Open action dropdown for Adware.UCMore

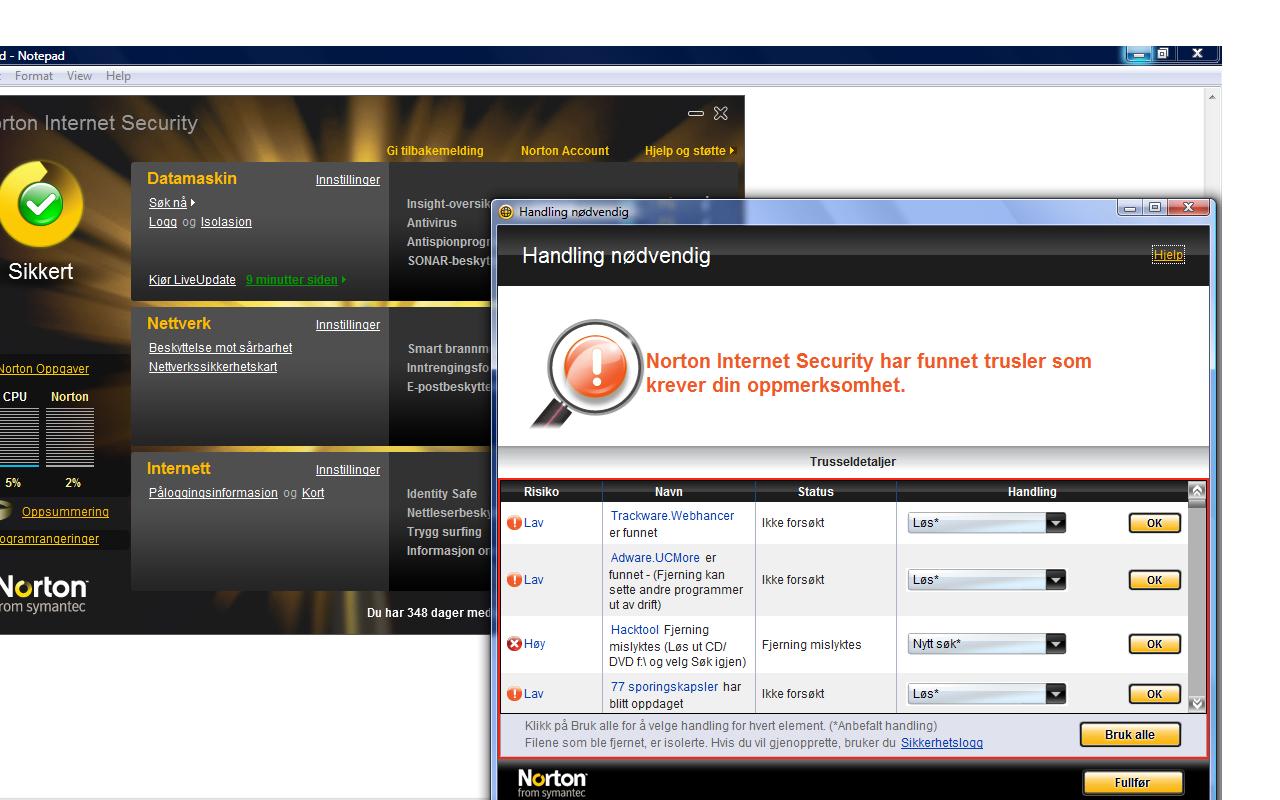1055,580
